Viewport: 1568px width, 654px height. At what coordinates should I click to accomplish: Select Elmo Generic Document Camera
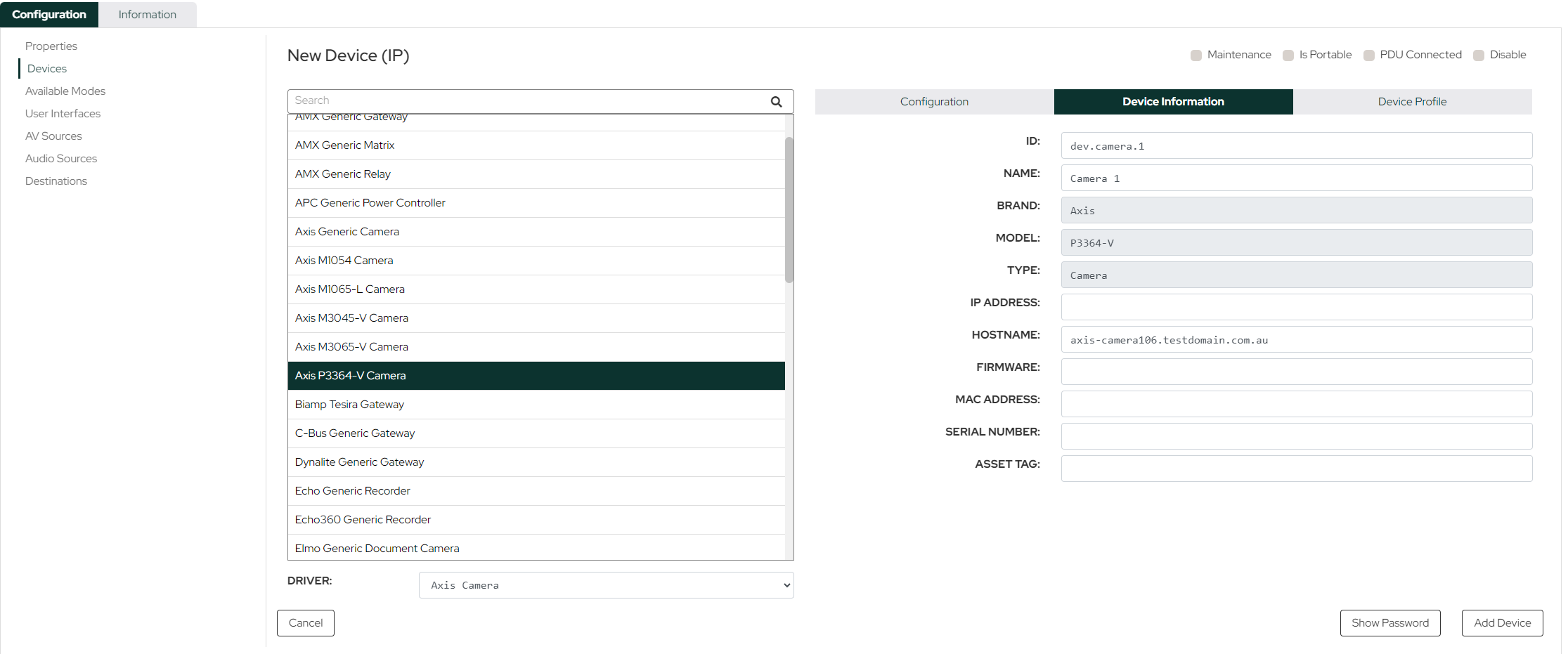[x=536, y=548]
